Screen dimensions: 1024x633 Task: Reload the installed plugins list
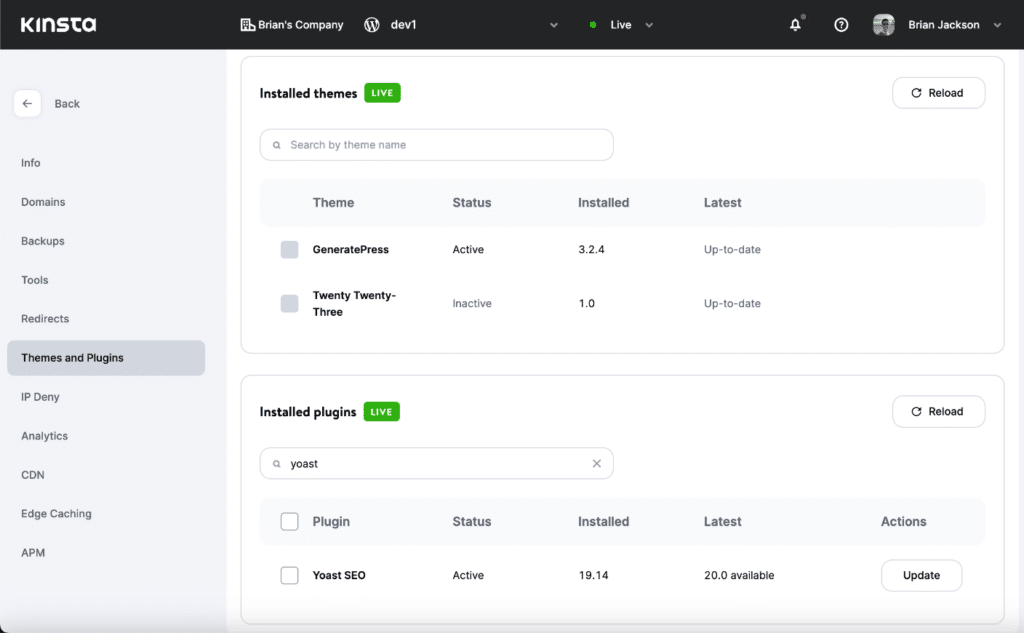938,412
